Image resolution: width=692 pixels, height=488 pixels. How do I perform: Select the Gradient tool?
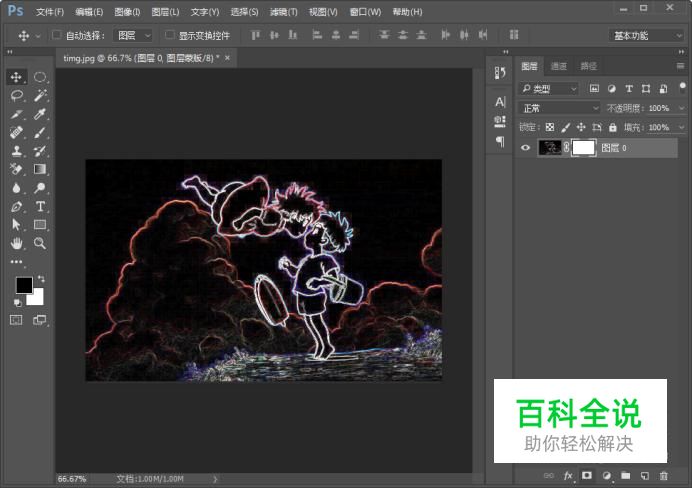(x=40, y=169)
